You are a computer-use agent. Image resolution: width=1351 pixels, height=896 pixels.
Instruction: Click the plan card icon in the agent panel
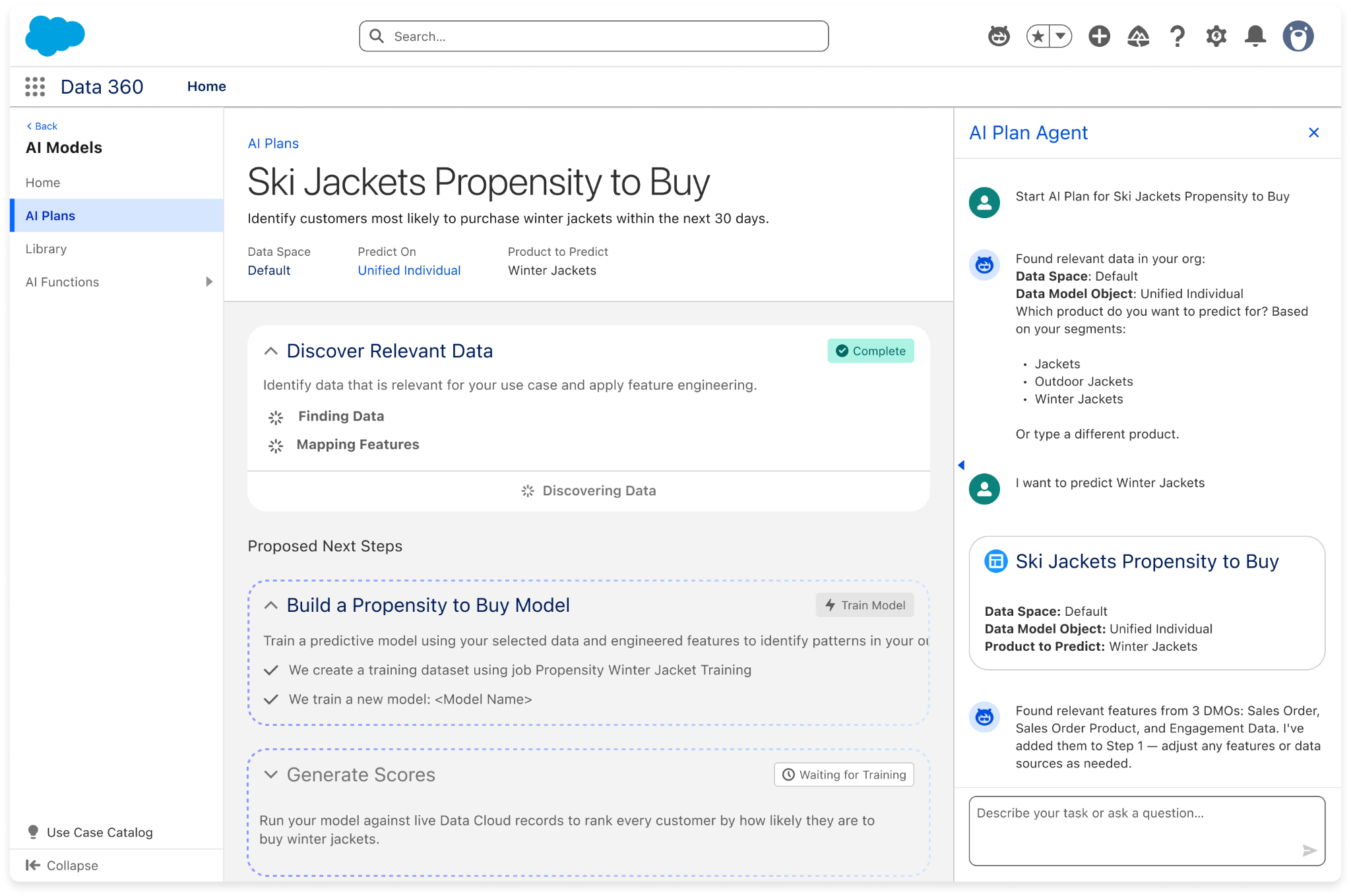pyautogui.click(x=996, y=561)
